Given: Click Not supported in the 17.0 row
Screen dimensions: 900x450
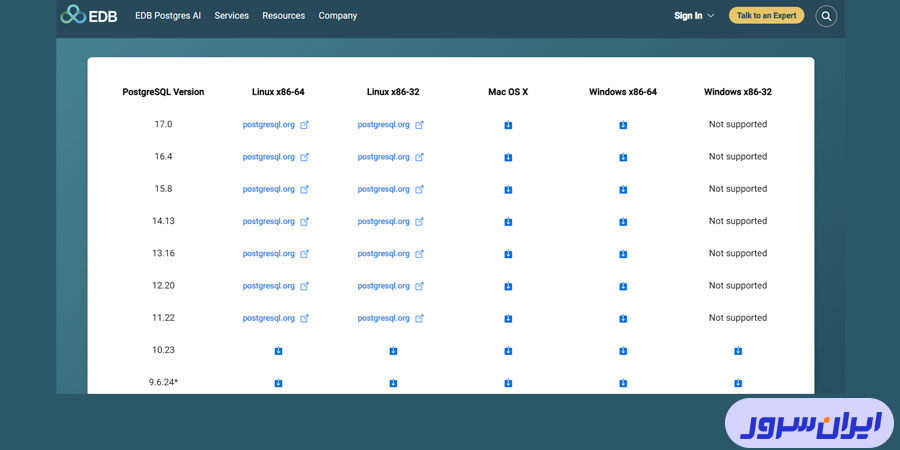Looking at the screenshot, I should (x=738, y=124).
